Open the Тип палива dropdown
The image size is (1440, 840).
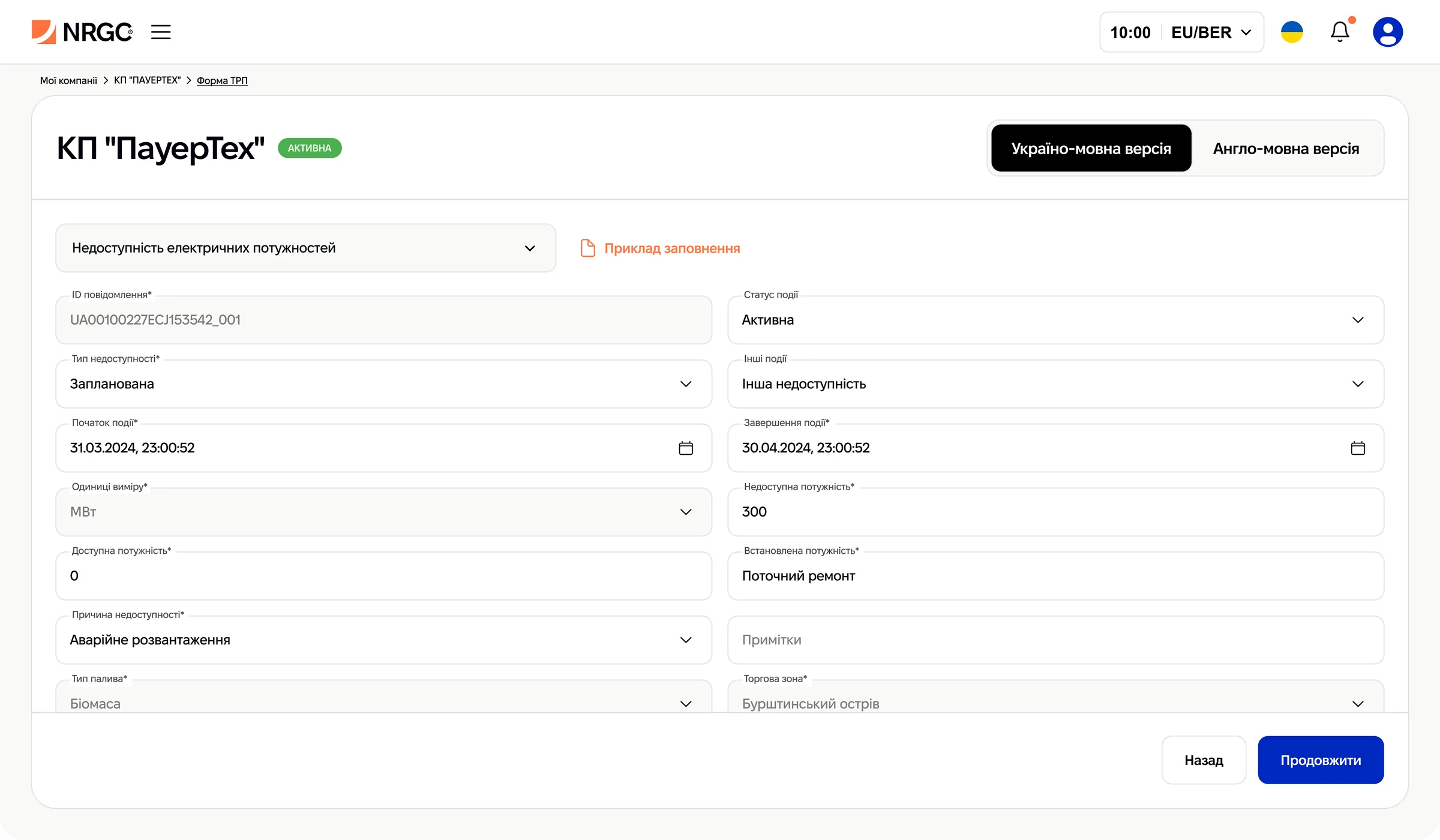point(384,696)
